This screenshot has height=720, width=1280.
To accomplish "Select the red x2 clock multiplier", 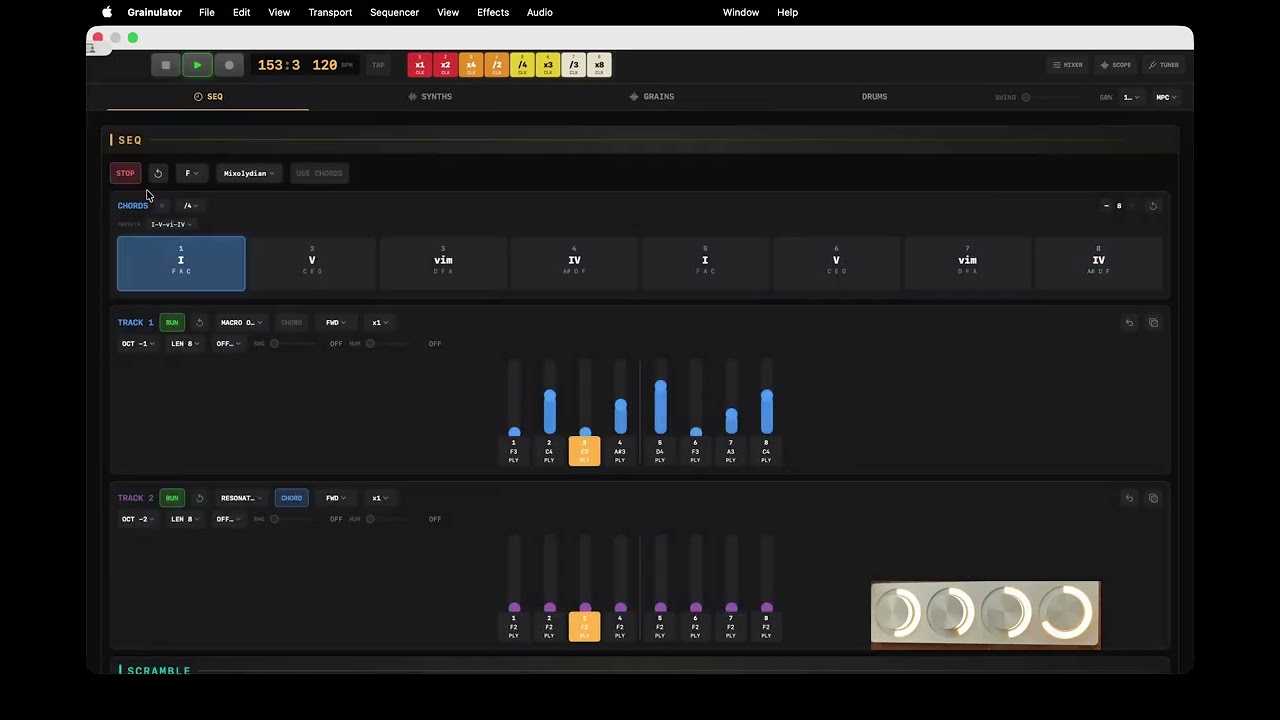I will click(x=446, y=65).
